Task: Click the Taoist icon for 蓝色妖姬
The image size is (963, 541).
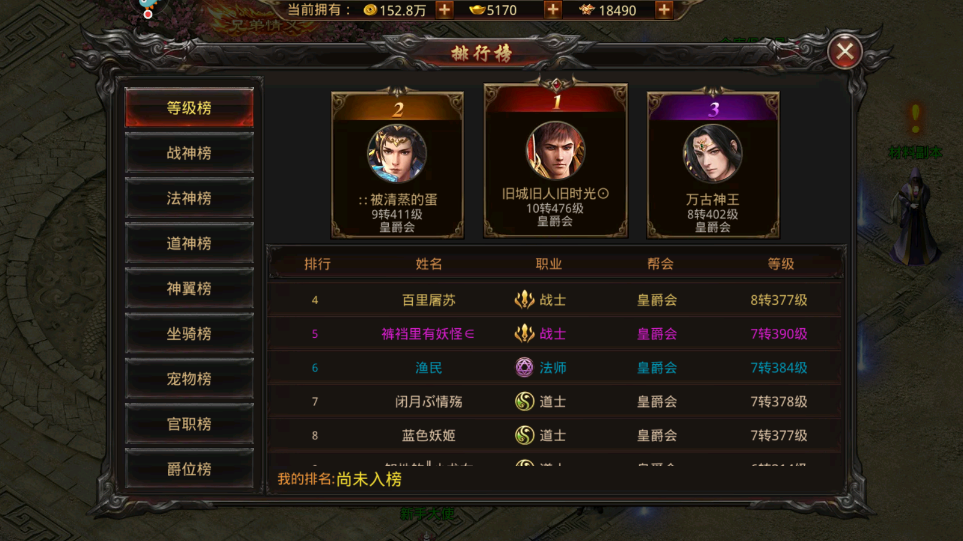Action: click(524, 435)
